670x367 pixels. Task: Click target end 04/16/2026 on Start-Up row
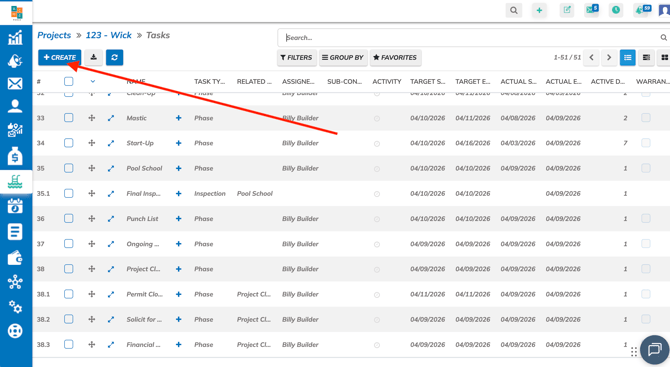pyautogui.click(x=473, y=143)
